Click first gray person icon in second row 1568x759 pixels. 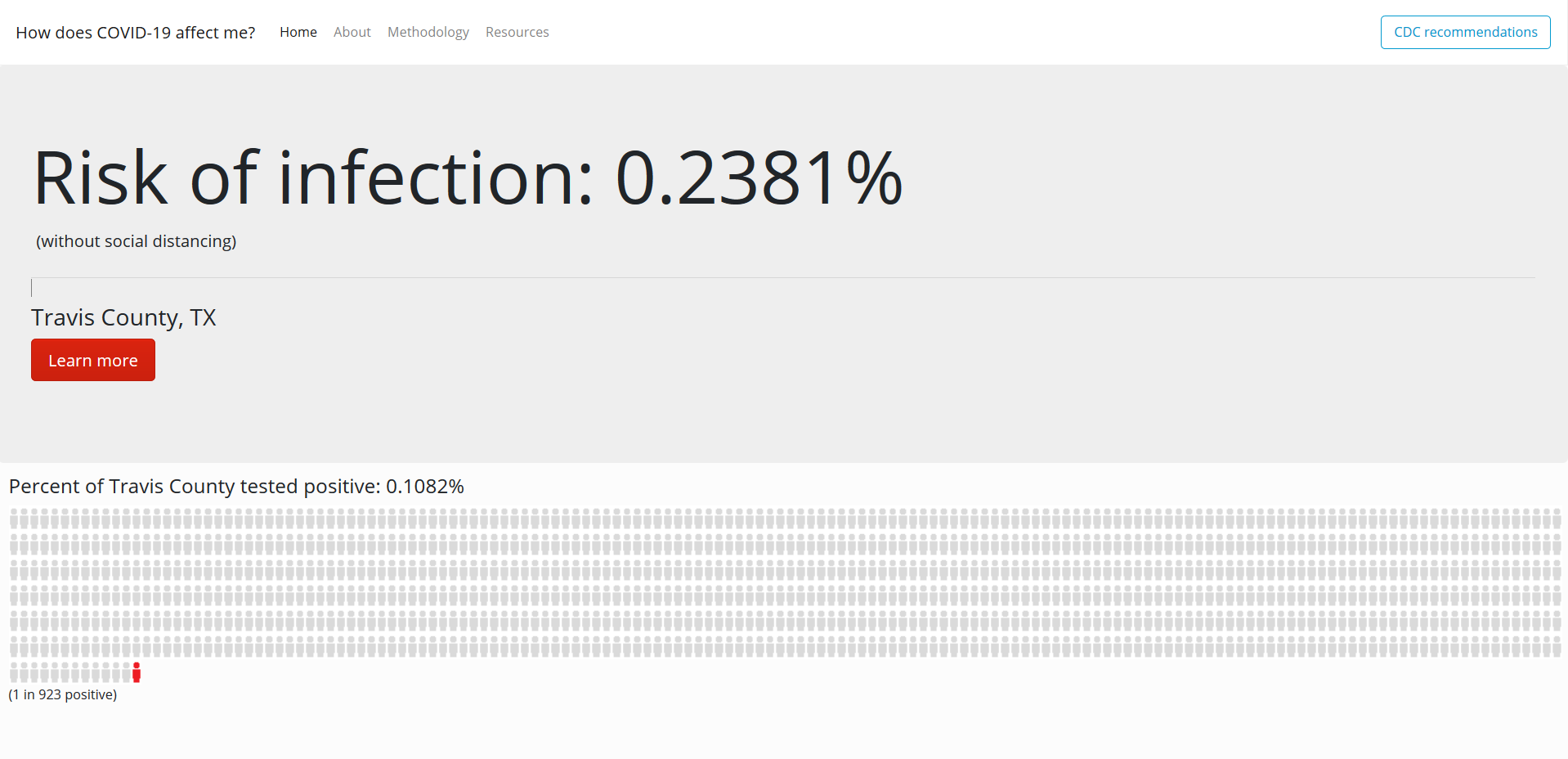coord(14,544)
